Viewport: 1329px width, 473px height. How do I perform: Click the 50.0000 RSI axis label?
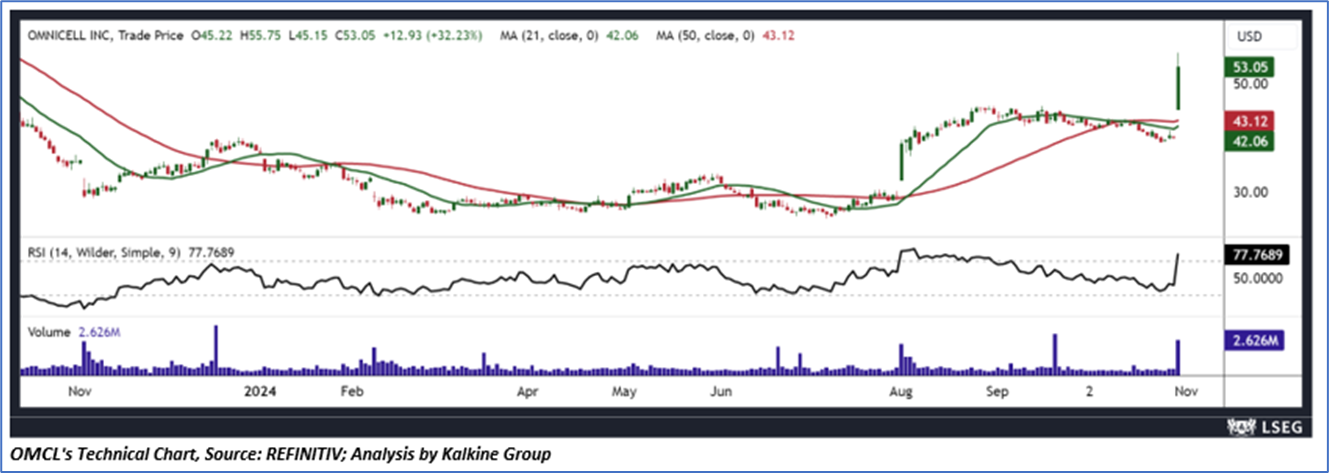(1257, 279)
